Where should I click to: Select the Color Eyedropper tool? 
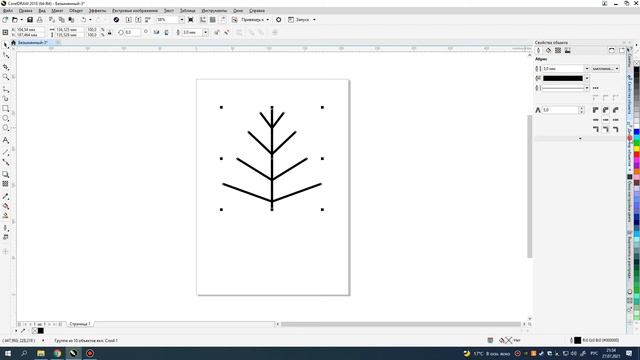click(6, 196)
